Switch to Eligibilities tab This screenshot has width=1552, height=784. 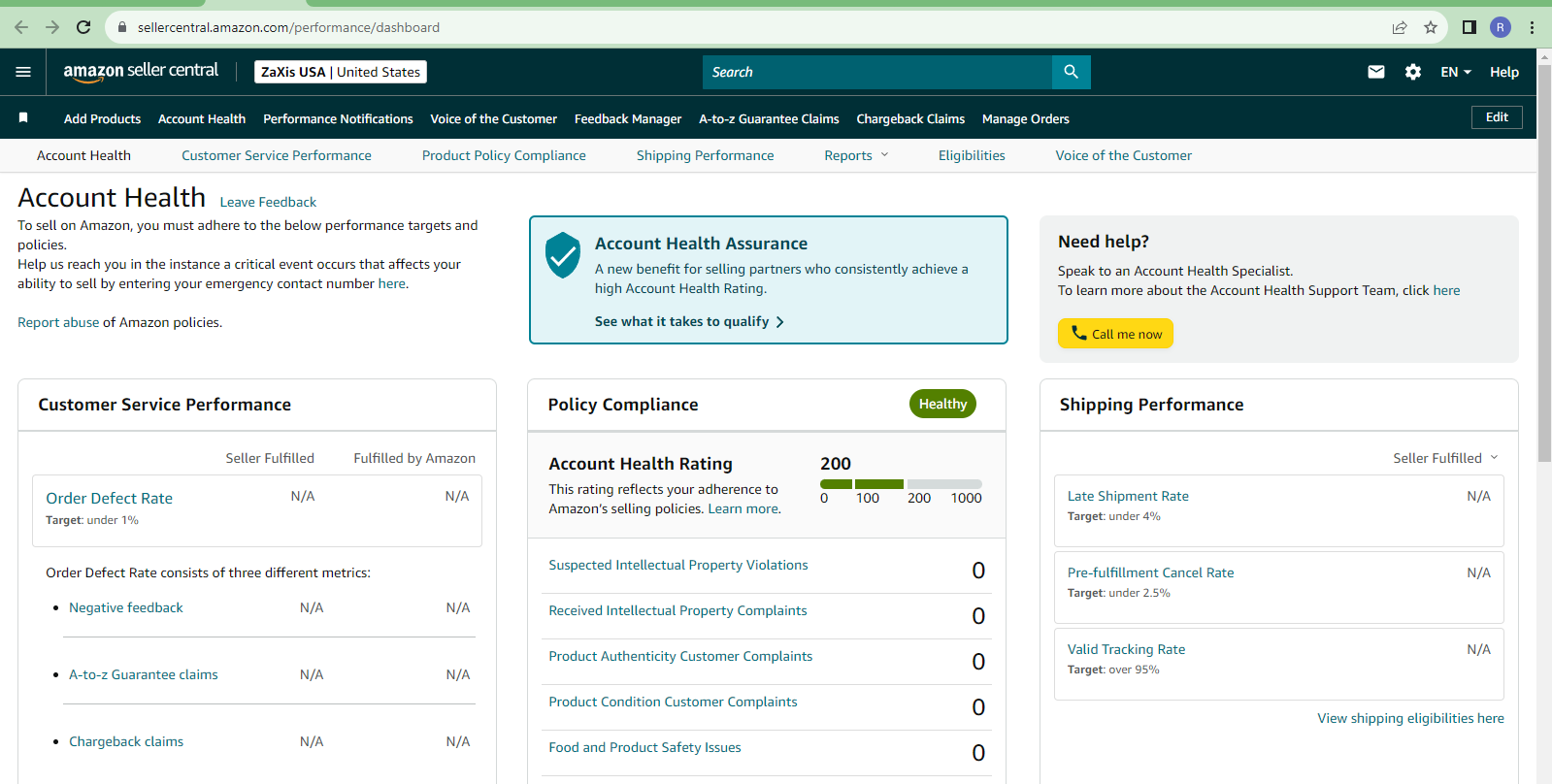972,155
